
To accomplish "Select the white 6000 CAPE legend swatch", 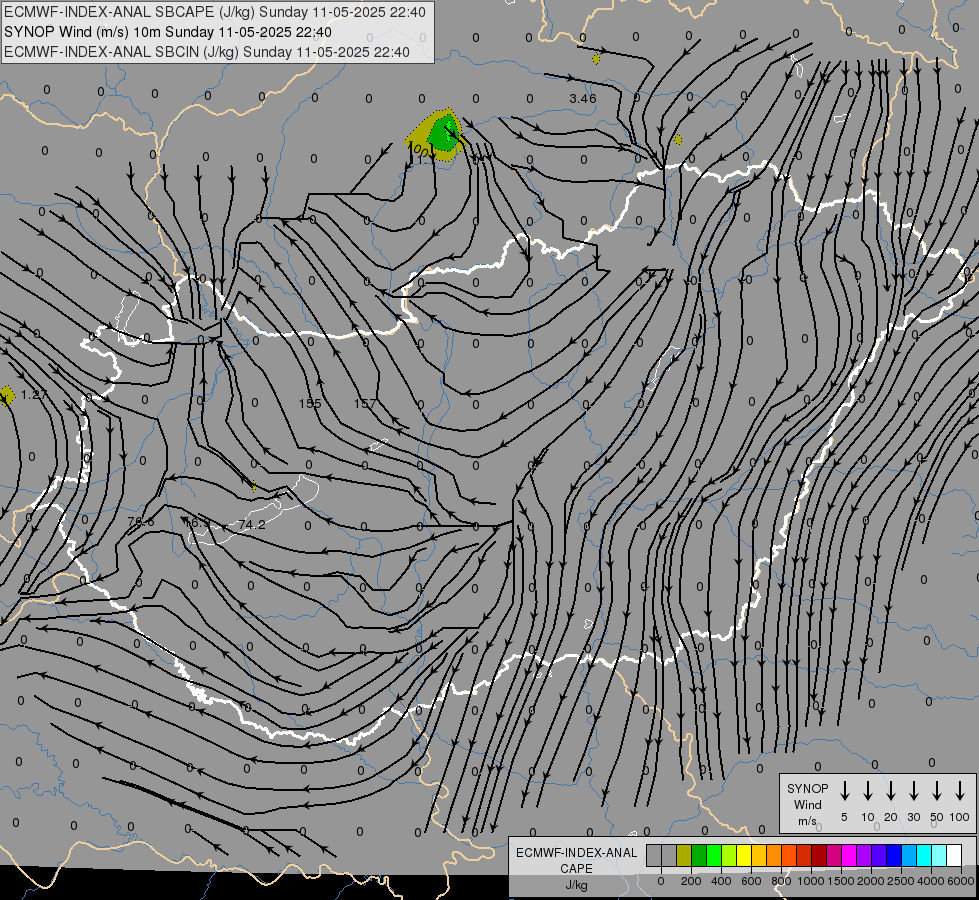I will 954,855.
